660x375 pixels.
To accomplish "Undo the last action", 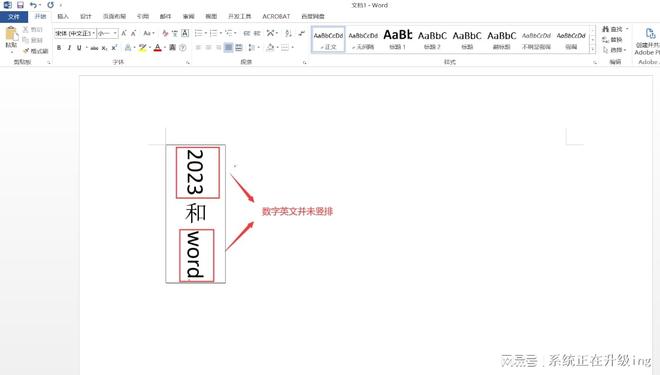I will click(33, 5).
